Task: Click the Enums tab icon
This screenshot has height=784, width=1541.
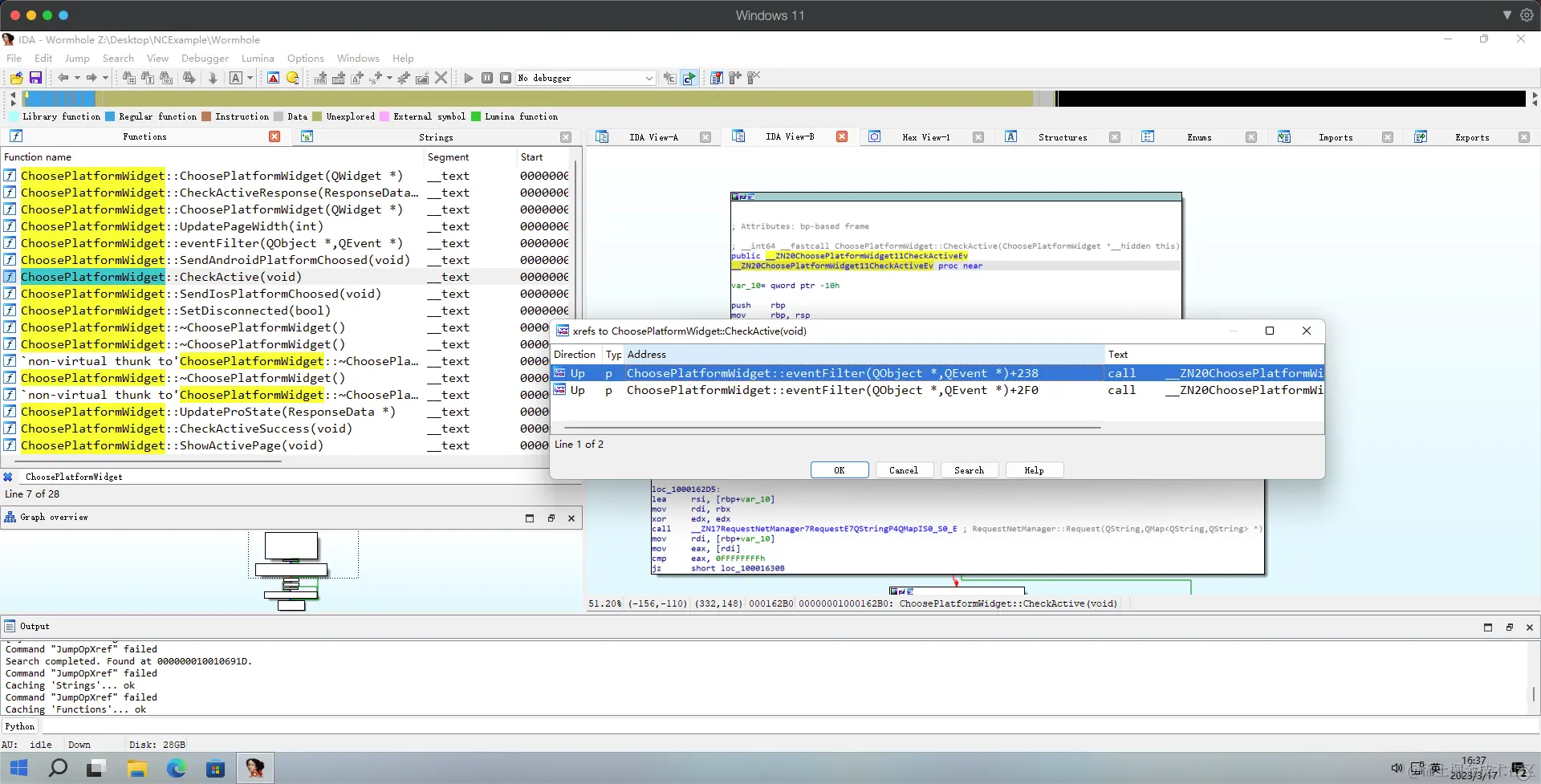Action: coord(1148,137)
